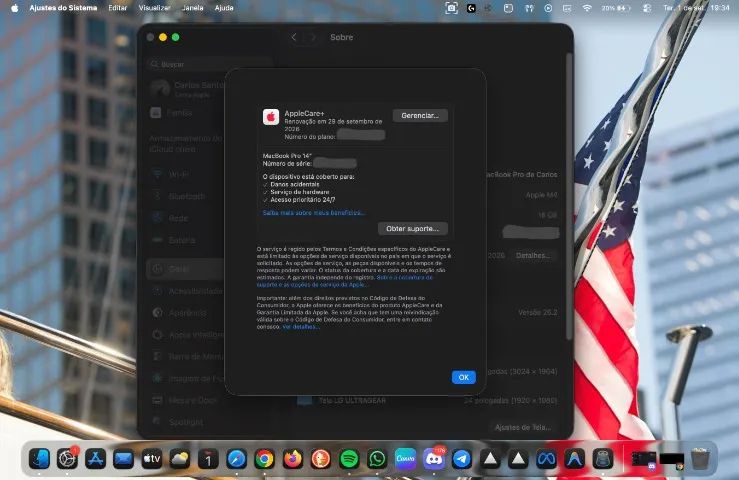Image resolution: width=739 pixels, height=480 pixels.
Task: Open the Mail app in the Dock
Action: pos(123,459)
